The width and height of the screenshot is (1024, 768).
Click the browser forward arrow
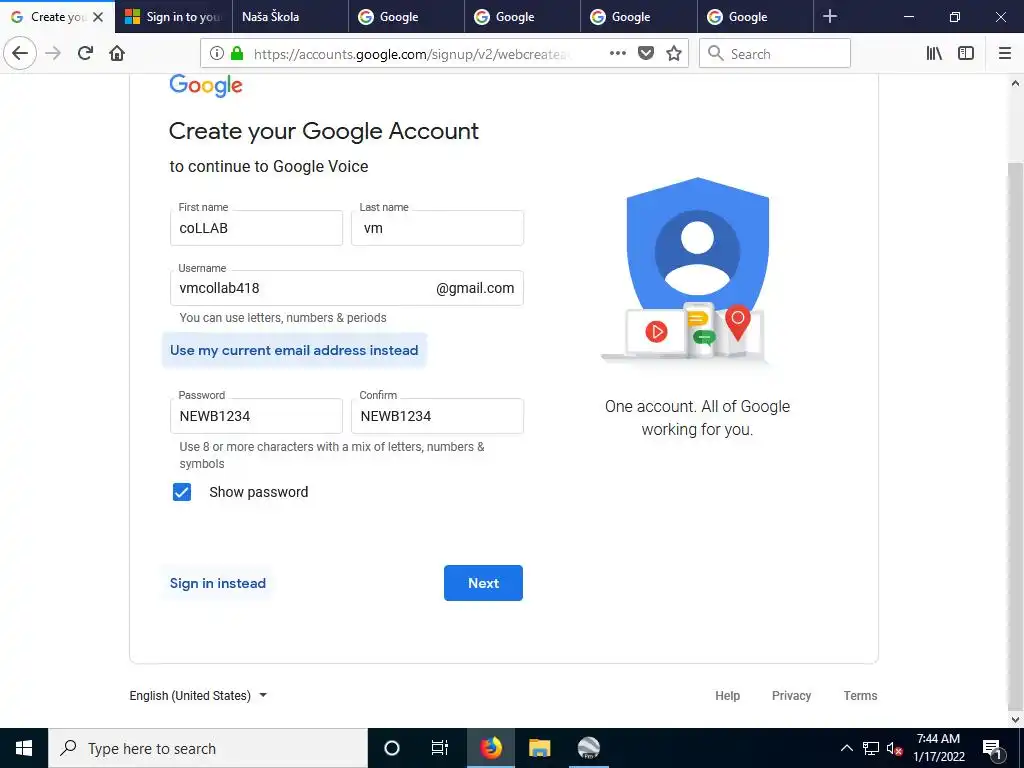[53, 53]
